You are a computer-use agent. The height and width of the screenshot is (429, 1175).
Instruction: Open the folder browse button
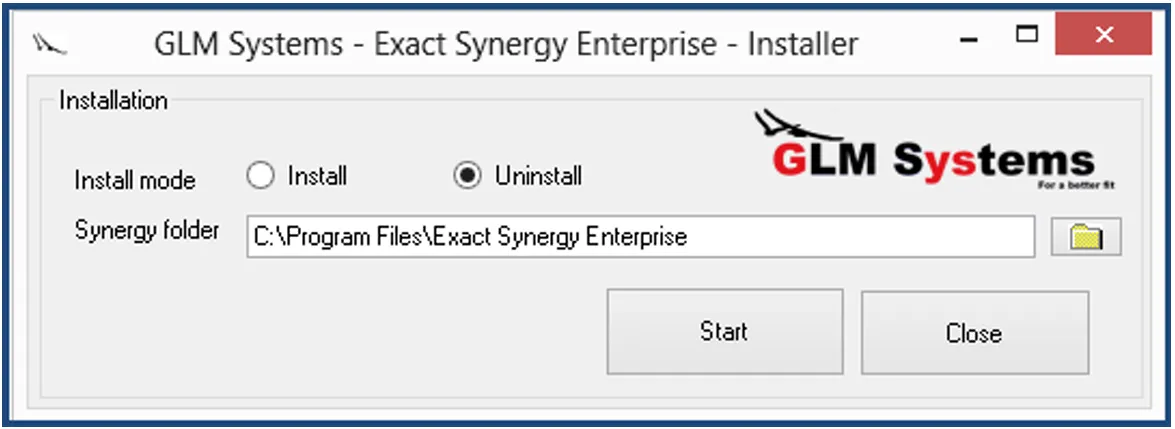click(x=1086, y=237)
